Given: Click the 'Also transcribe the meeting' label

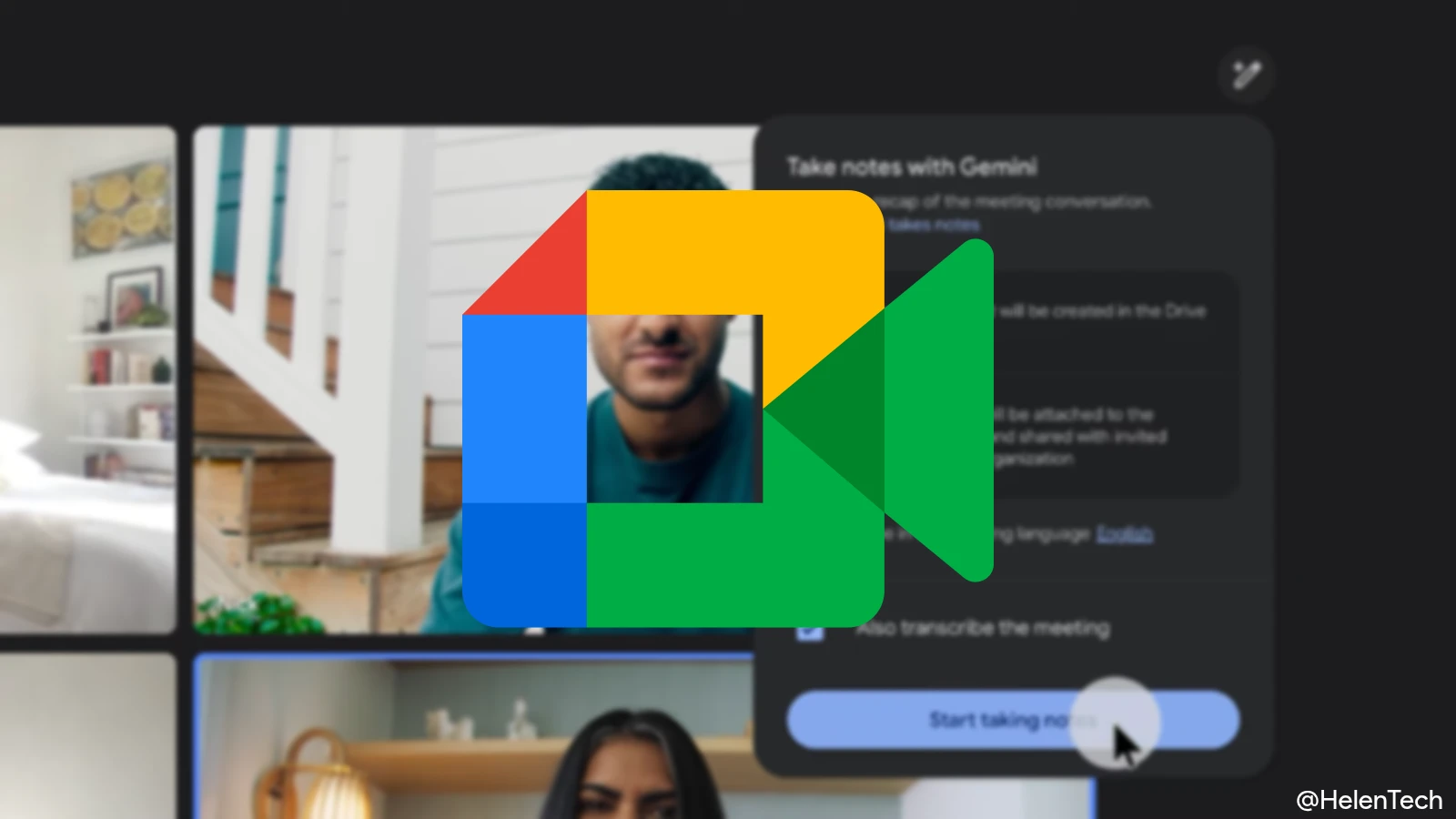Looking at the screenshot, I should (983, 628).
